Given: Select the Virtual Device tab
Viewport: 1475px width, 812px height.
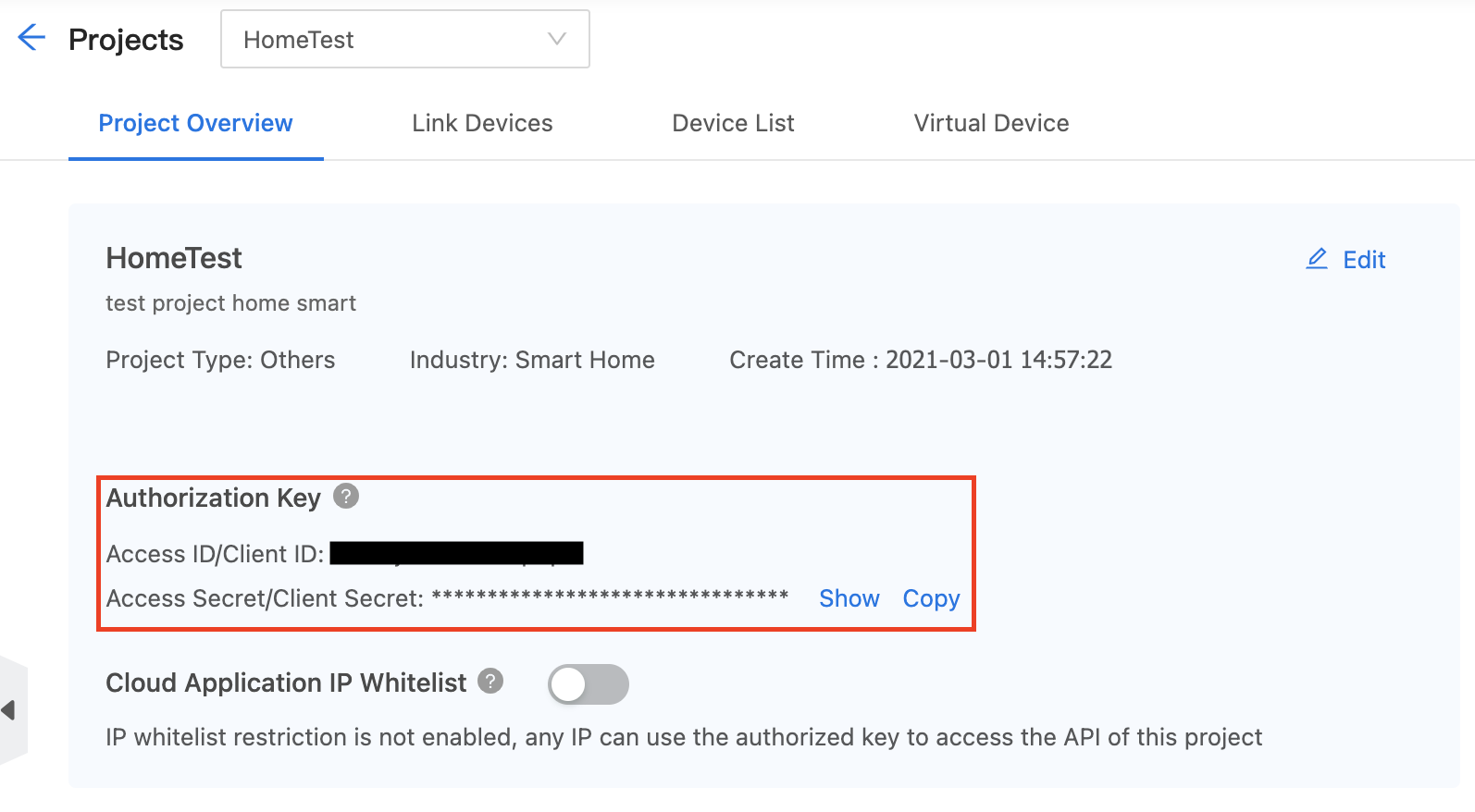Looking at the screenshot, I should click(x=991, y=123).
